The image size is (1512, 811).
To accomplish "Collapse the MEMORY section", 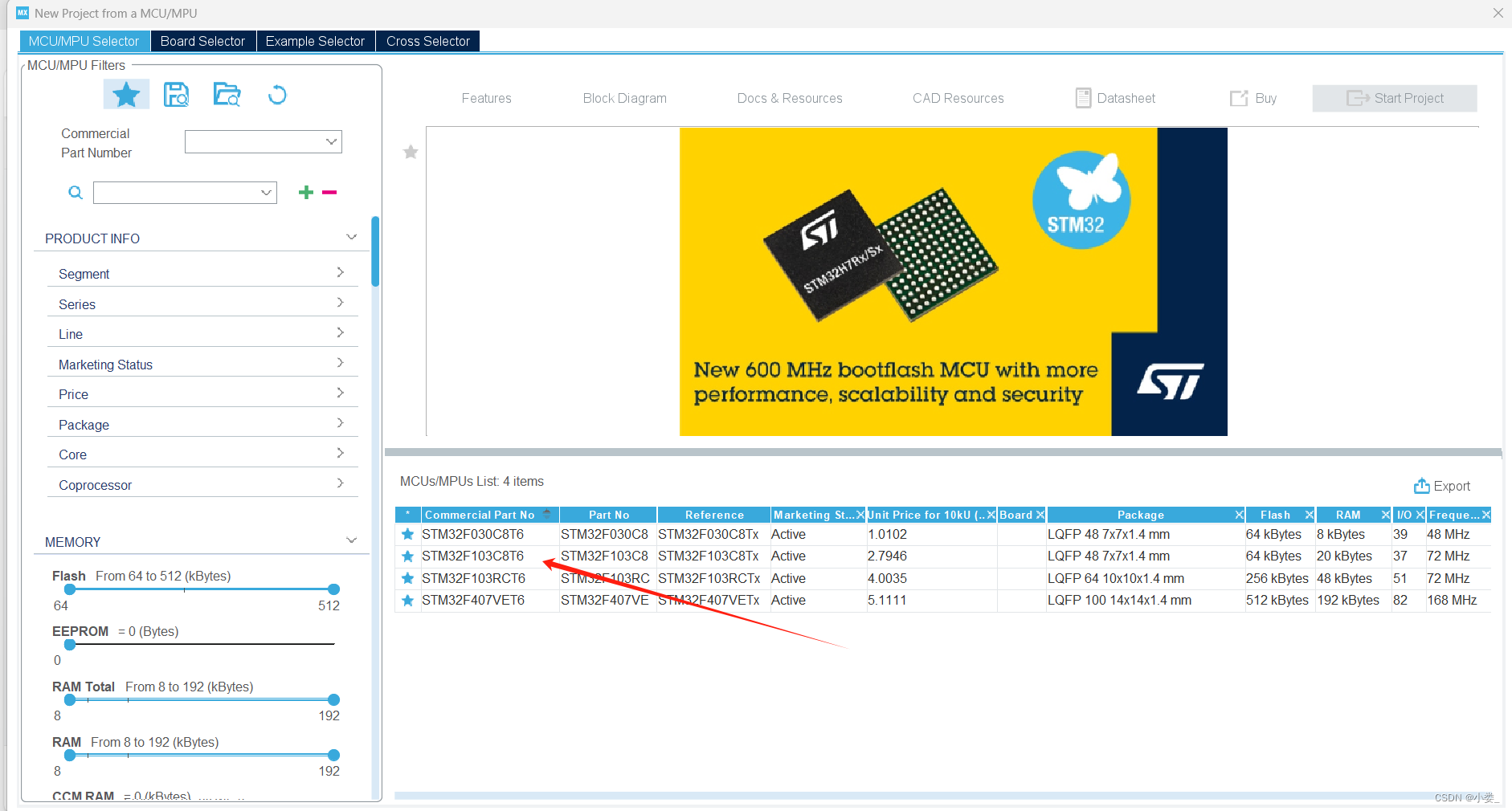I will 351,540.
